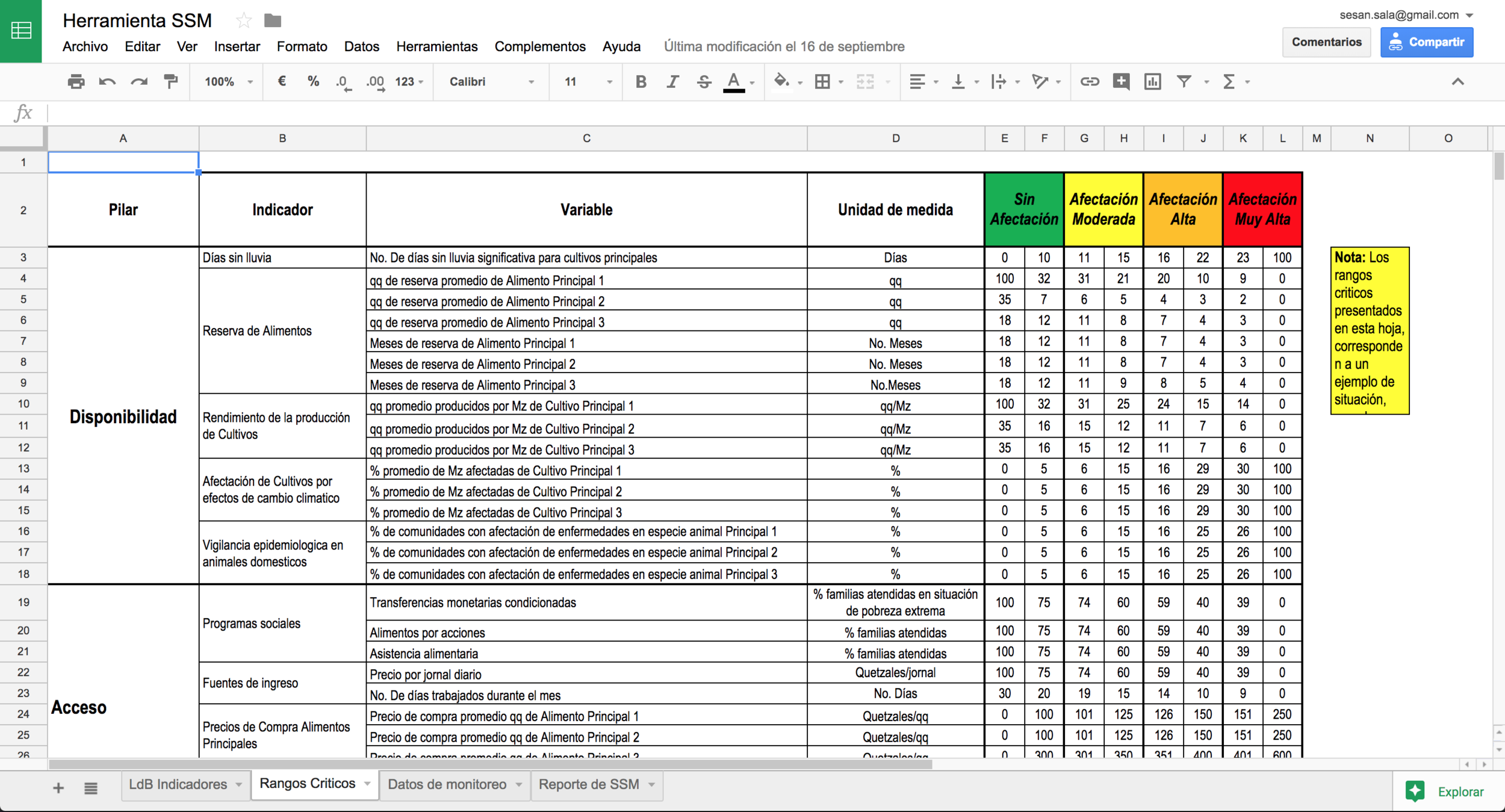Screen dimensions: 1505x812
Task: Open the Archivo menu
Action: (x=85, y=46)
